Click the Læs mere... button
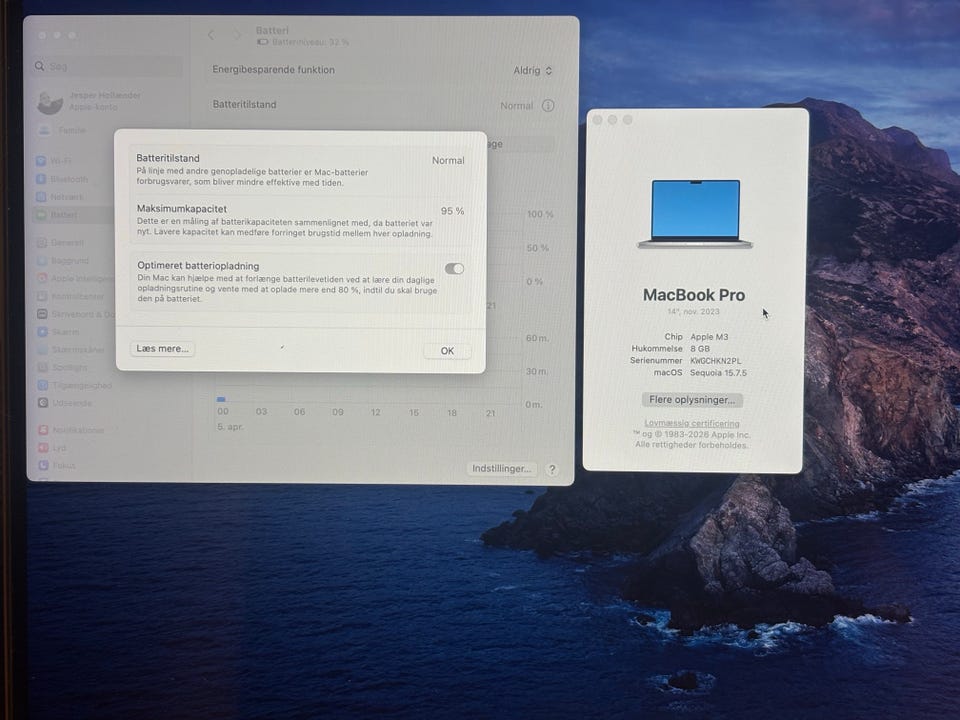The width and height of the screenshot is (960, 720). (162, 348)
